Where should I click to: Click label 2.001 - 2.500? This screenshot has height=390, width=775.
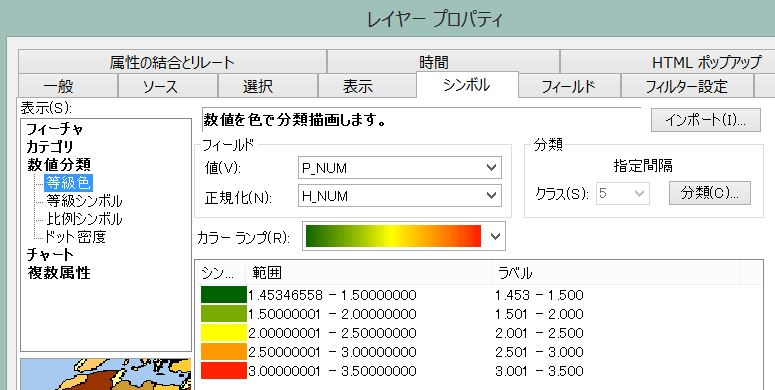tap(539, 333)
